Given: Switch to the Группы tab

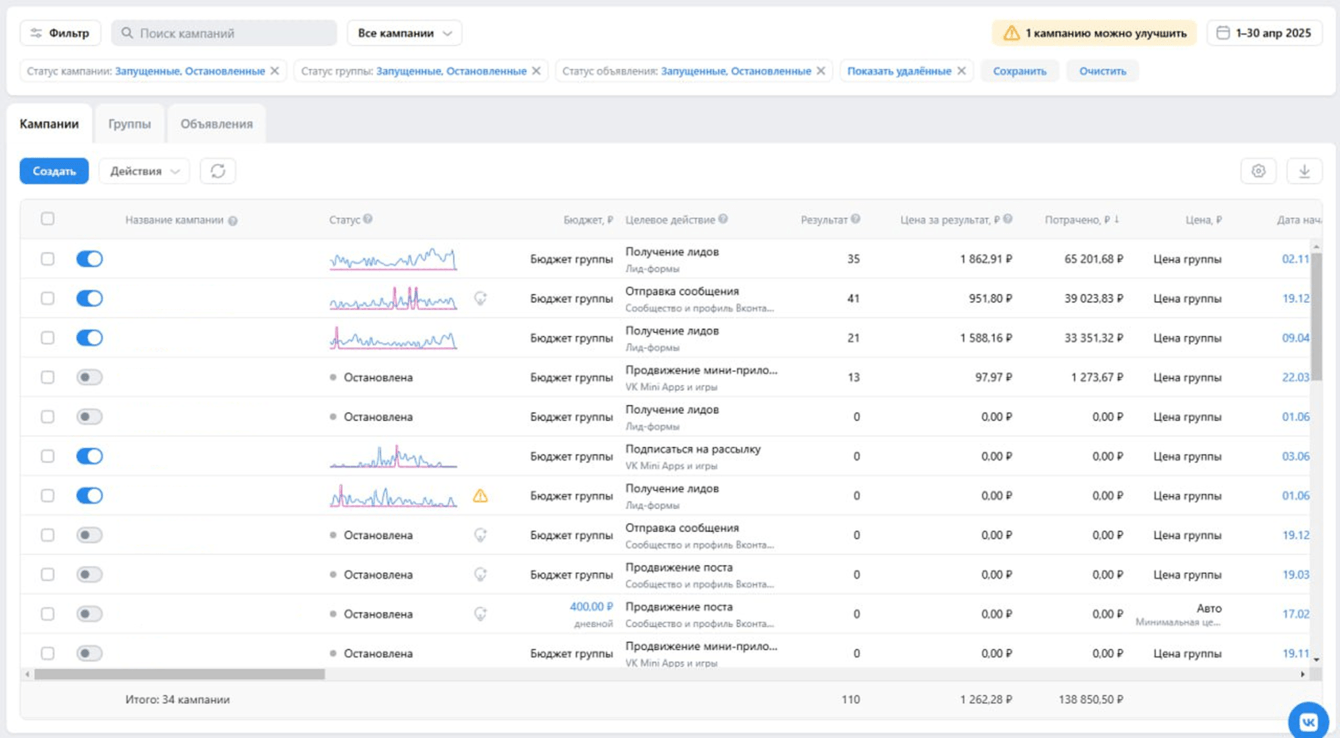Looking at the screenshot, I should pos(129,124).
